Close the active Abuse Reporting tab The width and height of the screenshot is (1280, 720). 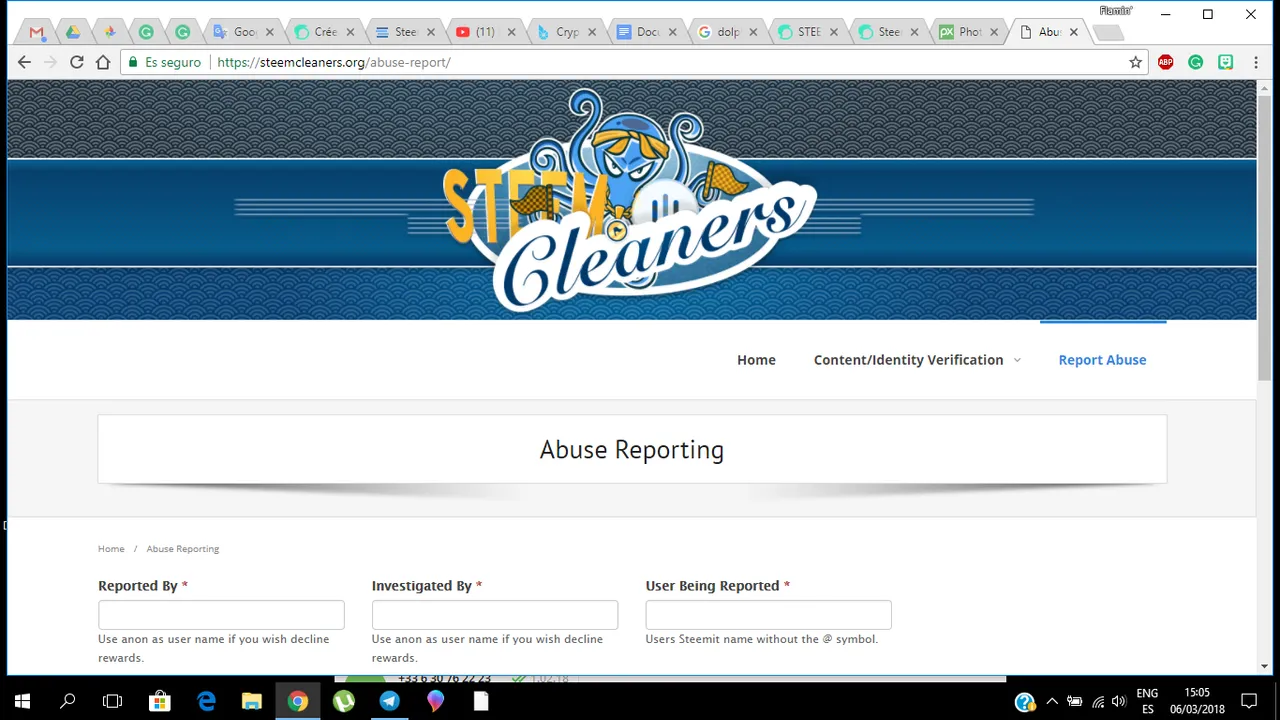(1074, 32)
